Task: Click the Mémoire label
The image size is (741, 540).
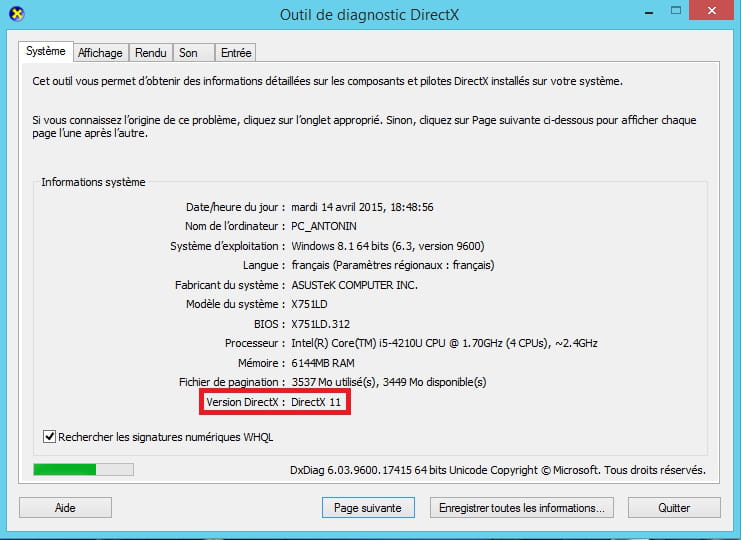Action: (x=261, y=363)
